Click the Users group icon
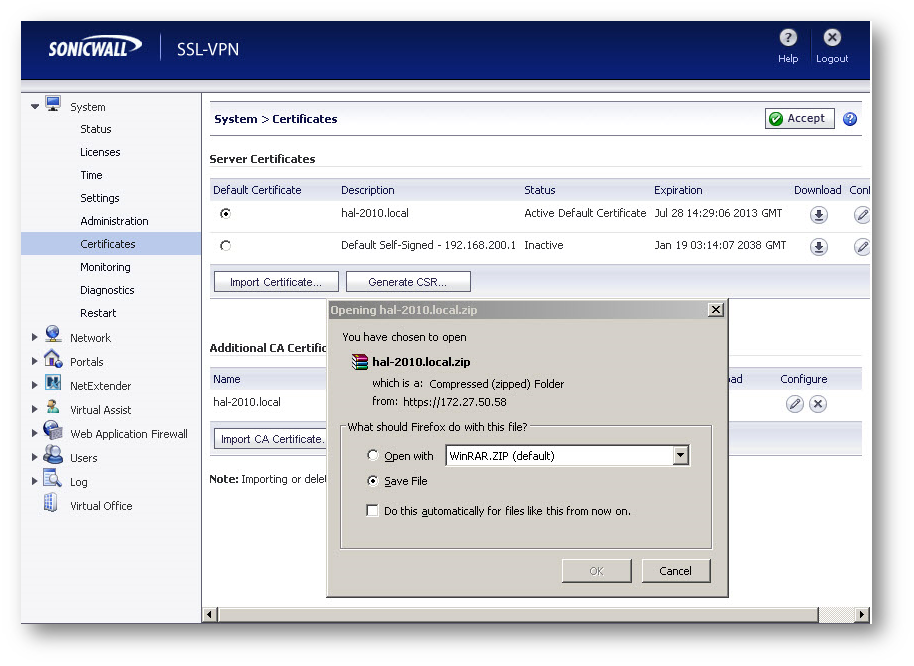The image size is (914, 666). tap(53, 456)
